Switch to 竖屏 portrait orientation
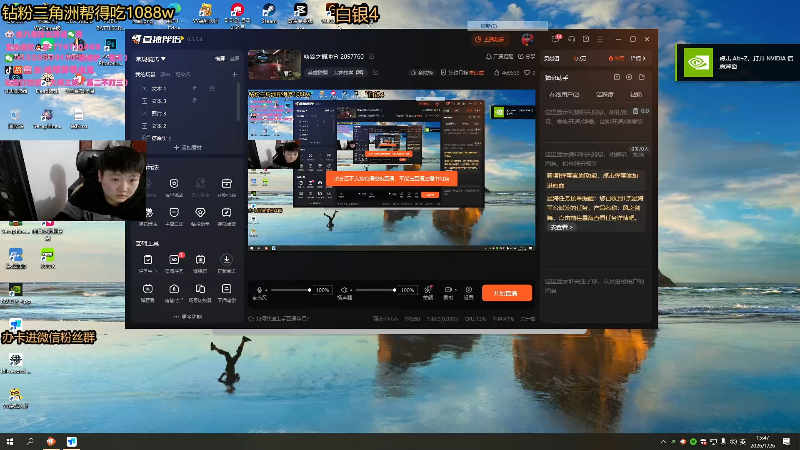The image size is (800, 450). tap(234, 59)
